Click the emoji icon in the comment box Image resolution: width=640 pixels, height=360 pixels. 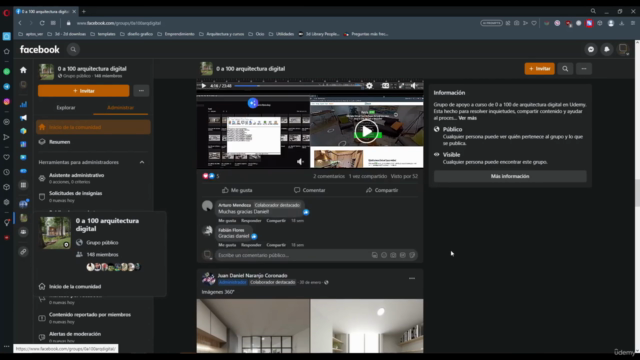pos(384,255)
